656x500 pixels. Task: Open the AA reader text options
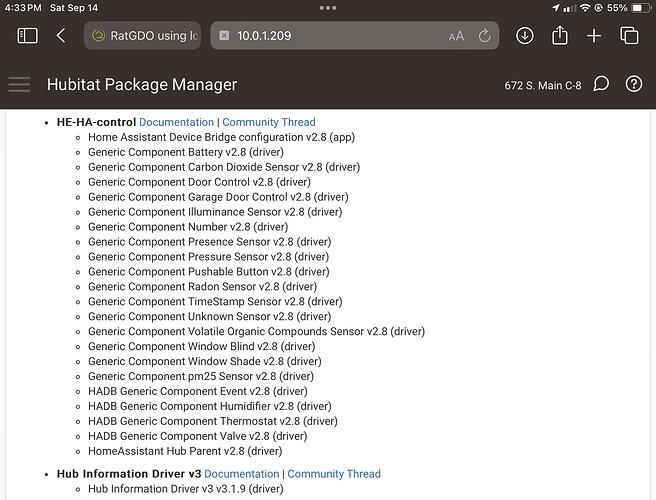(x=456, y=36)
